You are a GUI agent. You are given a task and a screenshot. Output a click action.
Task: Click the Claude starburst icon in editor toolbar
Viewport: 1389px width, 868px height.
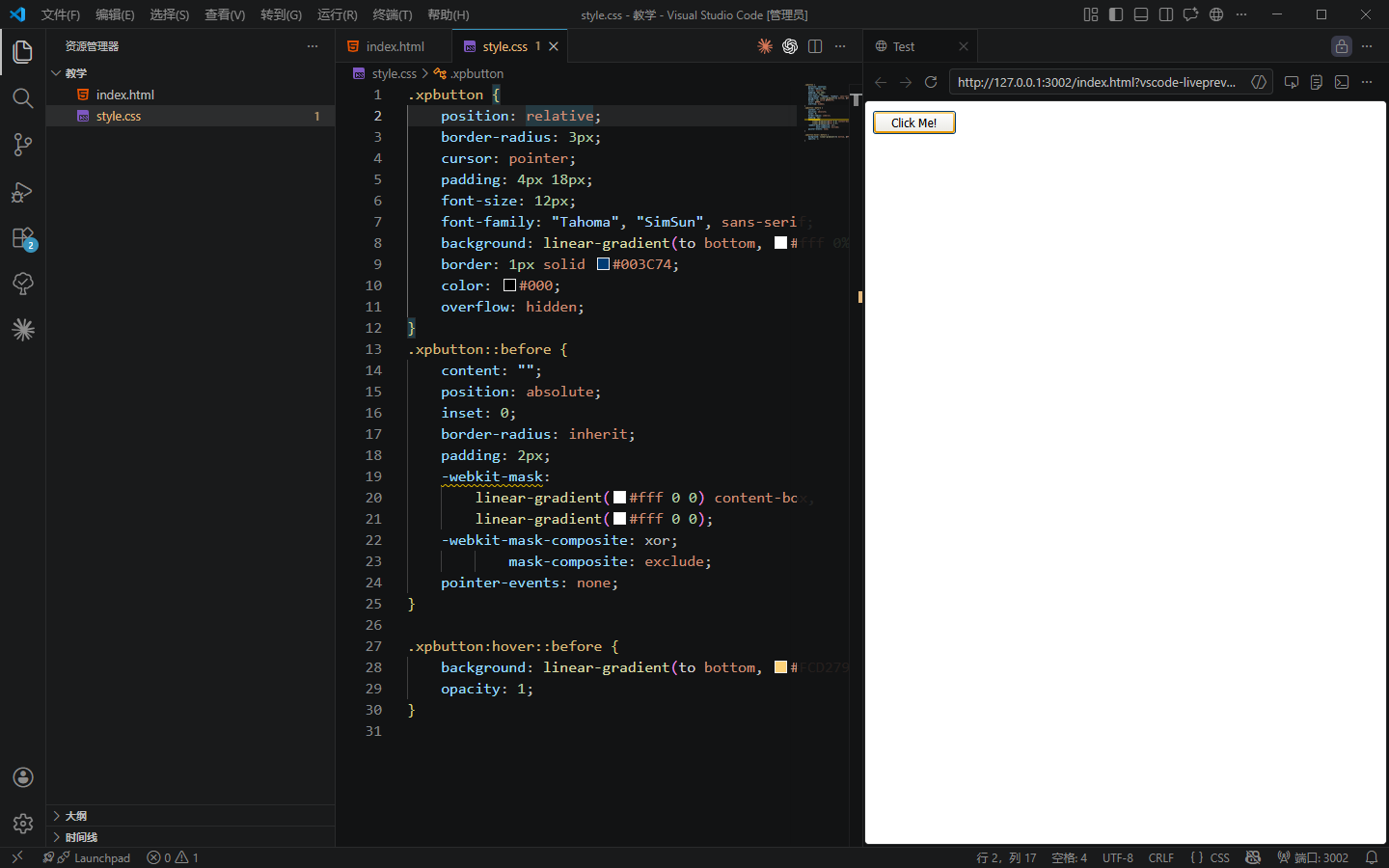(765, 46)
